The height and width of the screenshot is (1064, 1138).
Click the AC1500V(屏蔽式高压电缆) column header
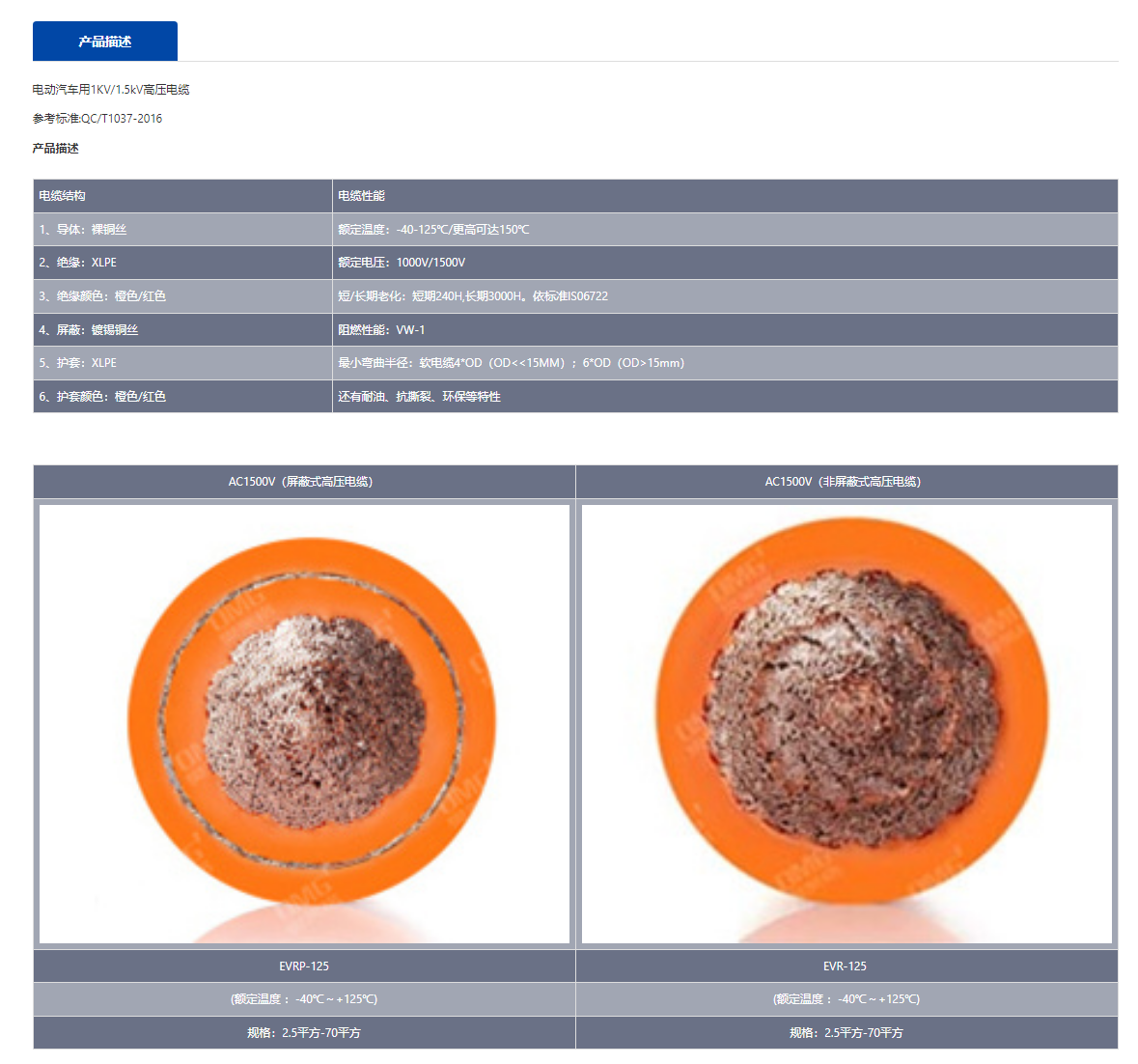click(x=304, y=482)
